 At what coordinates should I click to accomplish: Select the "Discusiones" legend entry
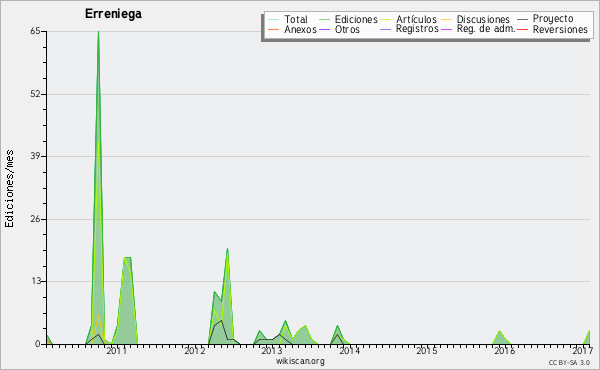(483, 19)
